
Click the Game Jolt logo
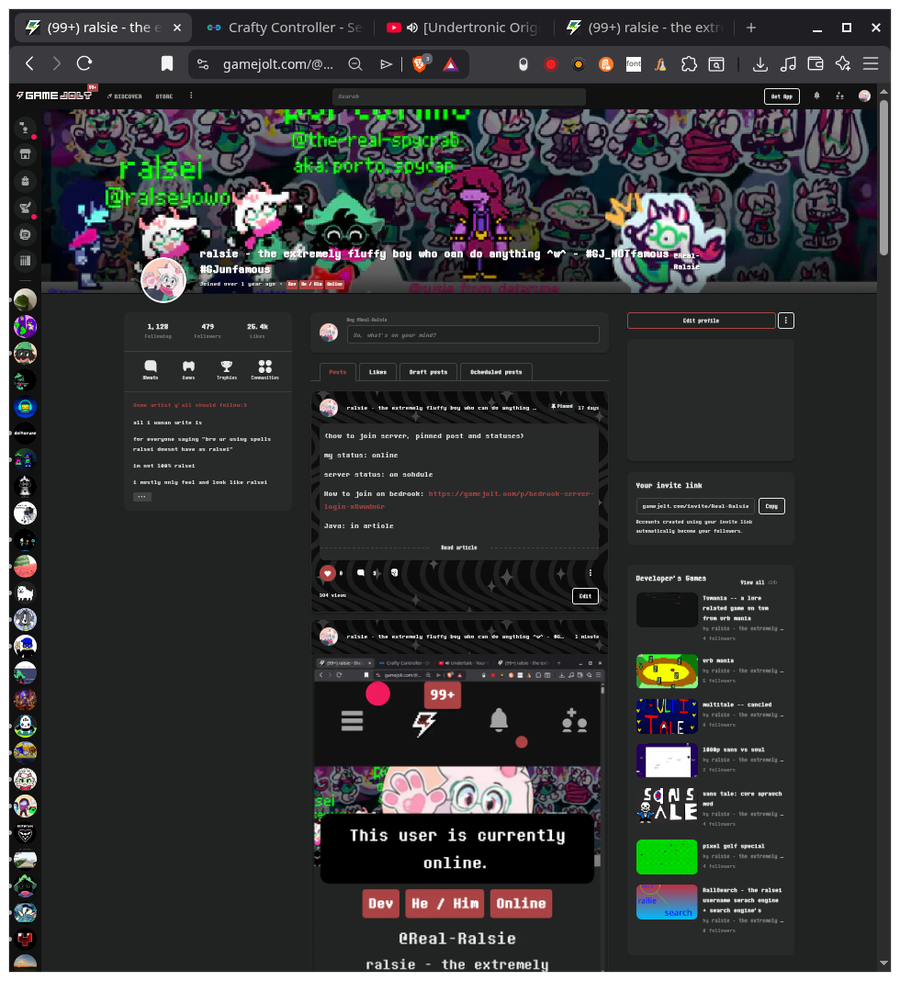click(54, 96)
